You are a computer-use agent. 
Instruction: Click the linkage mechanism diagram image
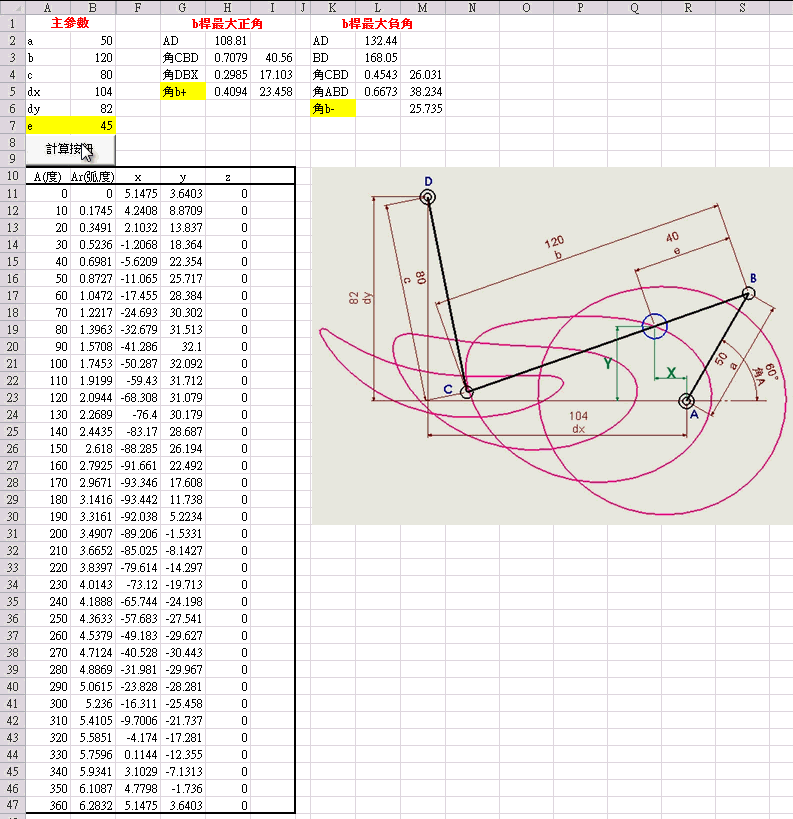click(552, 346)
